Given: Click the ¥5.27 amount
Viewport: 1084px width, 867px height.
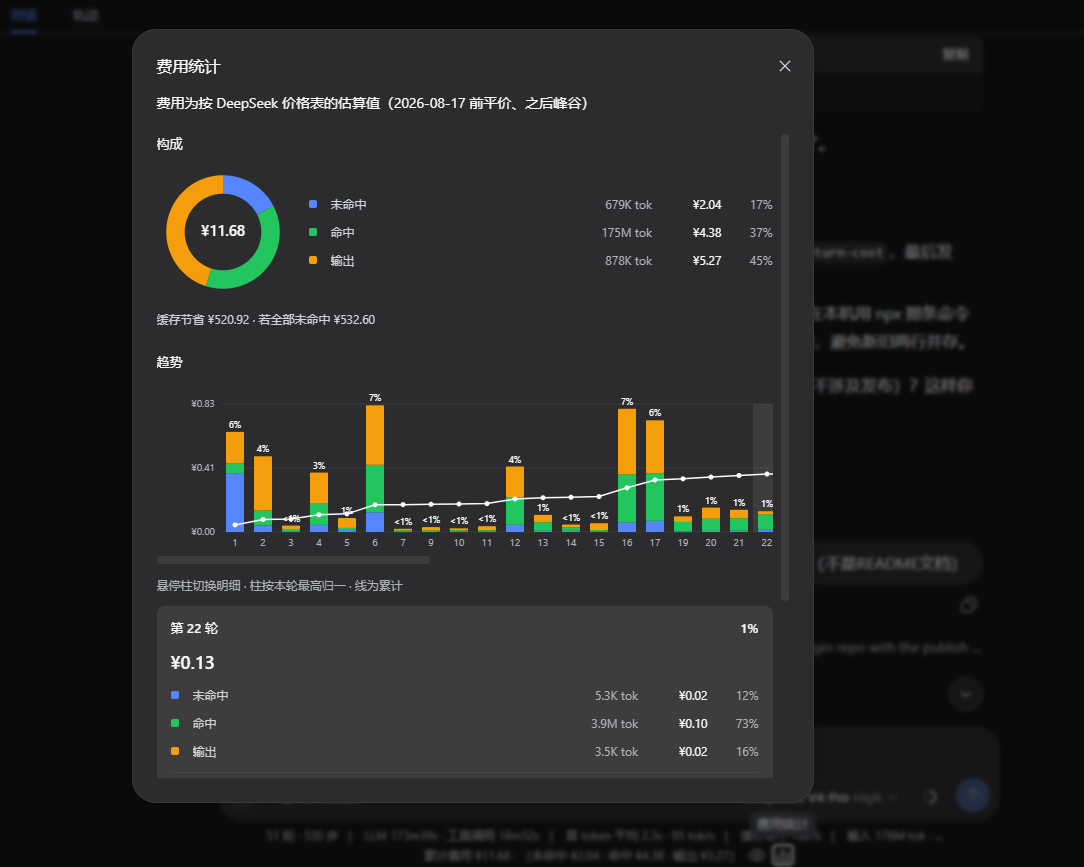Looking at the screenshot, I should (x=707, y=261).
